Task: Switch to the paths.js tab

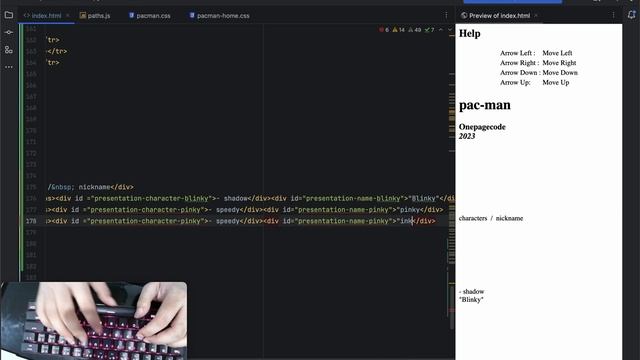Action: tap(95, 16)
